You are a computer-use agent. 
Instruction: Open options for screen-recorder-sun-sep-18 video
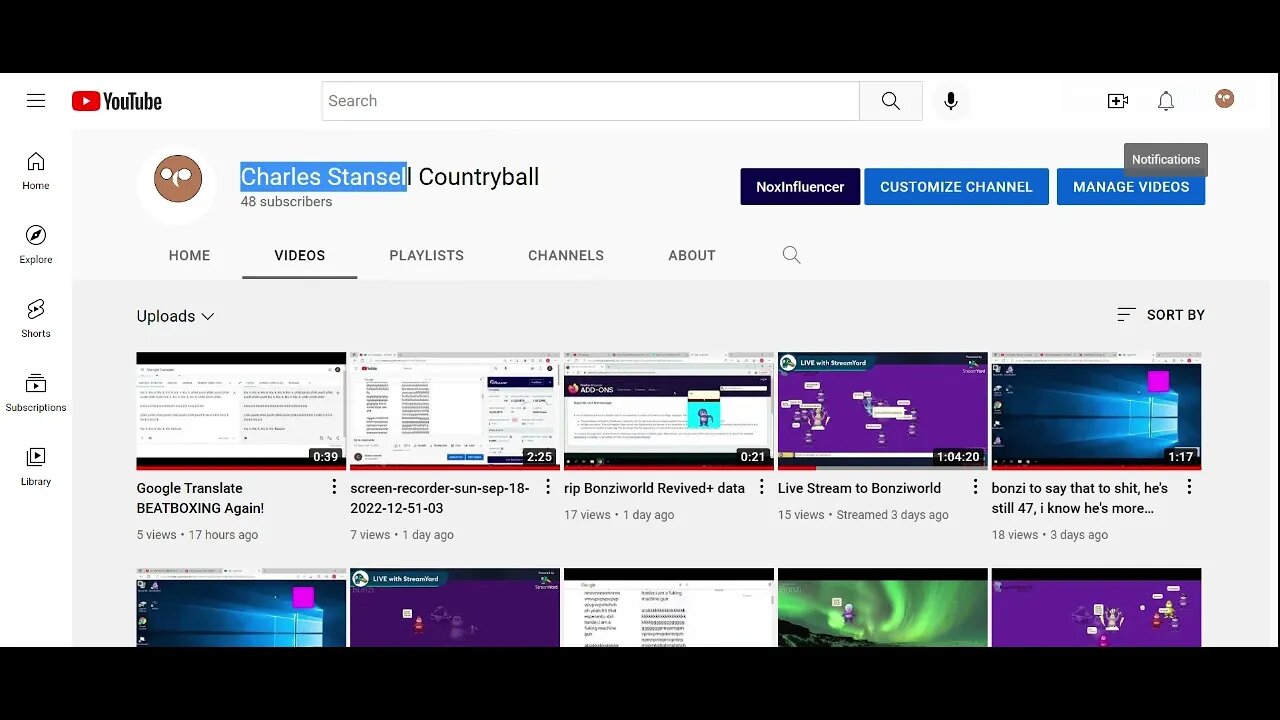click(x=548, y=487)
